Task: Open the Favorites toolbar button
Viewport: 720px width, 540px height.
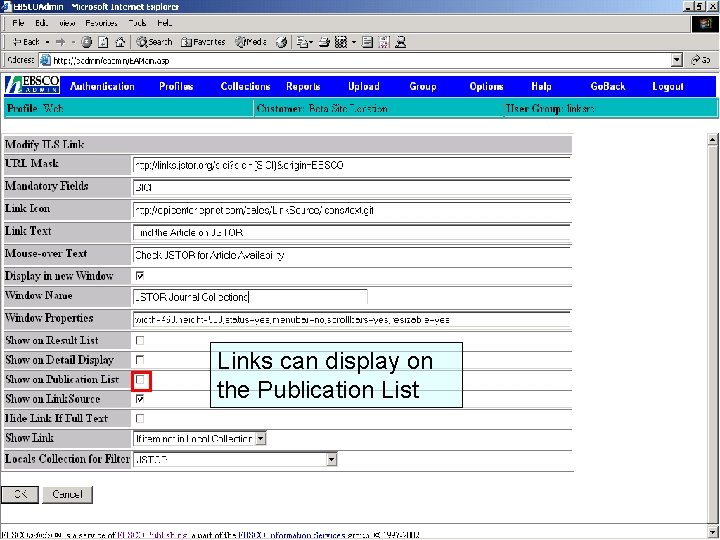Action: click(202, 42)
